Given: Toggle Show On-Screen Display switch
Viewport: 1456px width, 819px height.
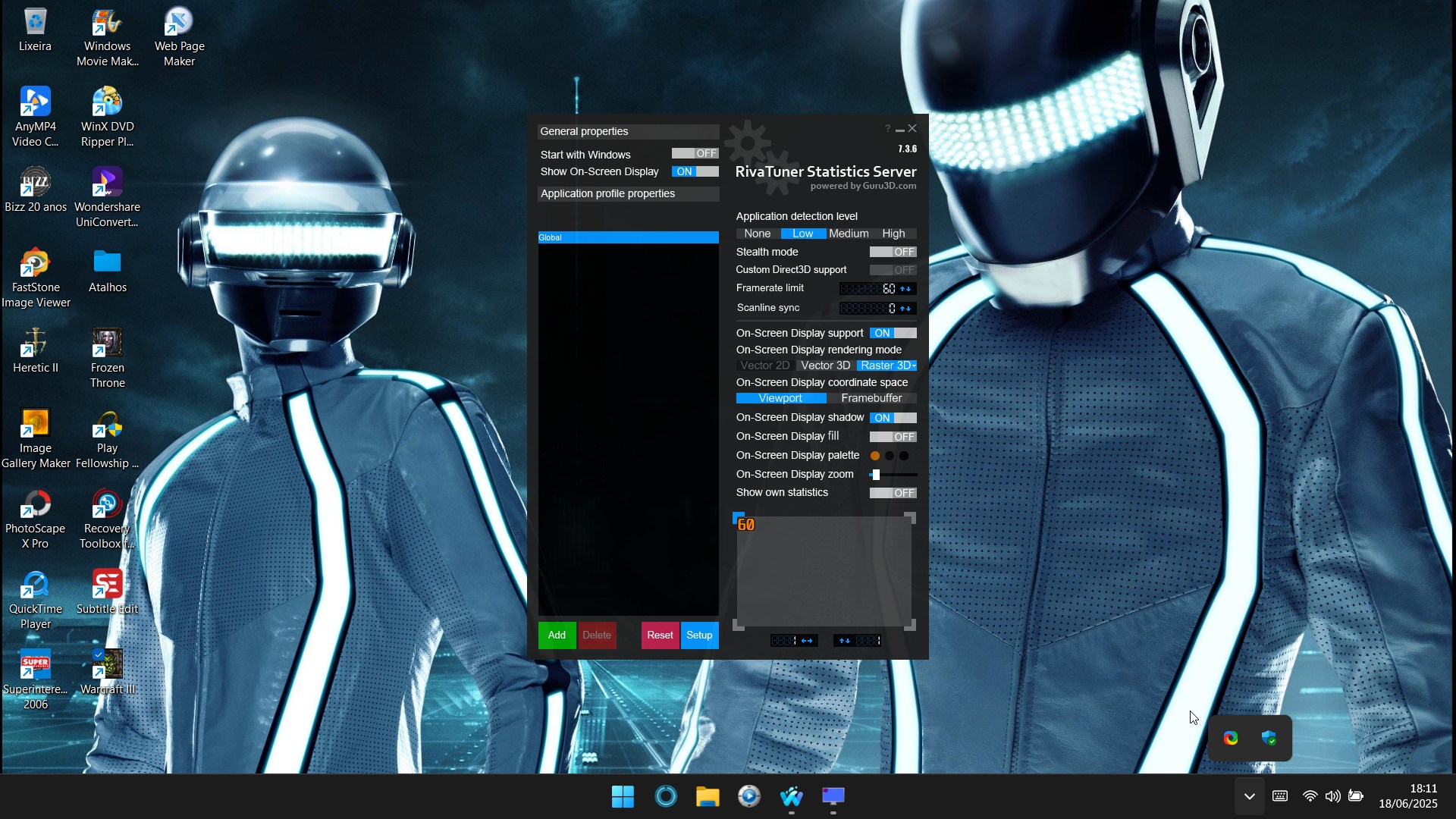Looking at the screenshot, I should (695, 171).
